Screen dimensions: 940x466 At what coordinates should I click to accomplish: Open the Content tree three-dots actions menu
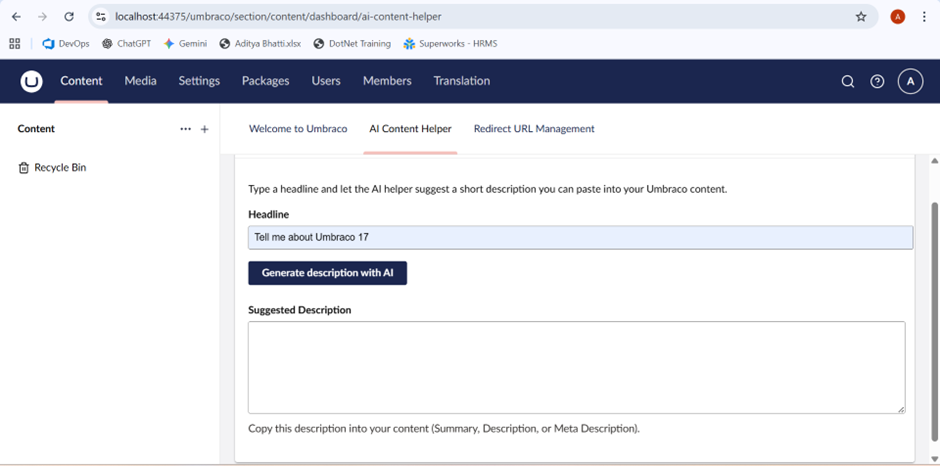click(185, 129)
